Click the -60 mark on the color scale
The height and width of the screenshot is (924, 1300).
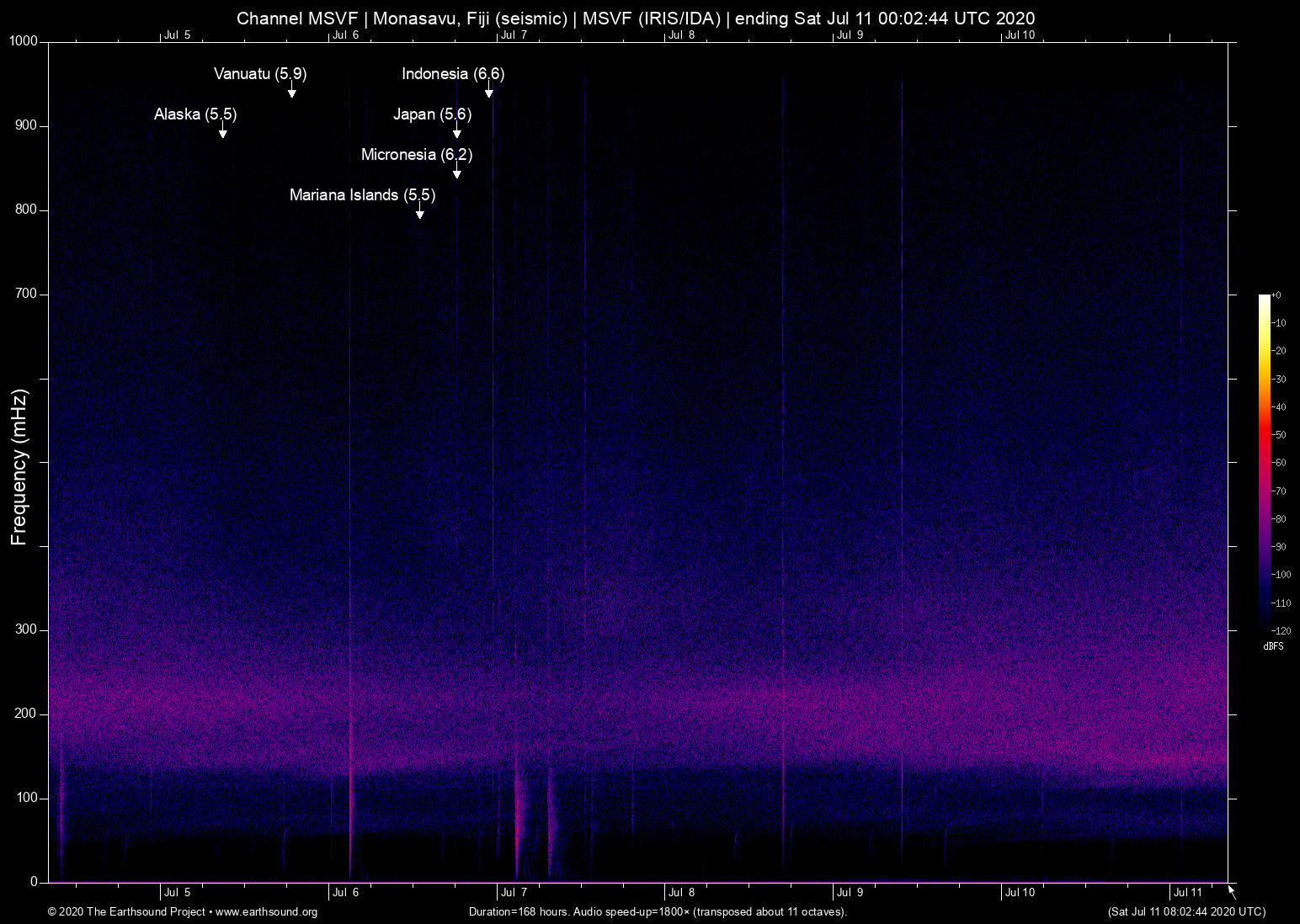(1279, 462)
